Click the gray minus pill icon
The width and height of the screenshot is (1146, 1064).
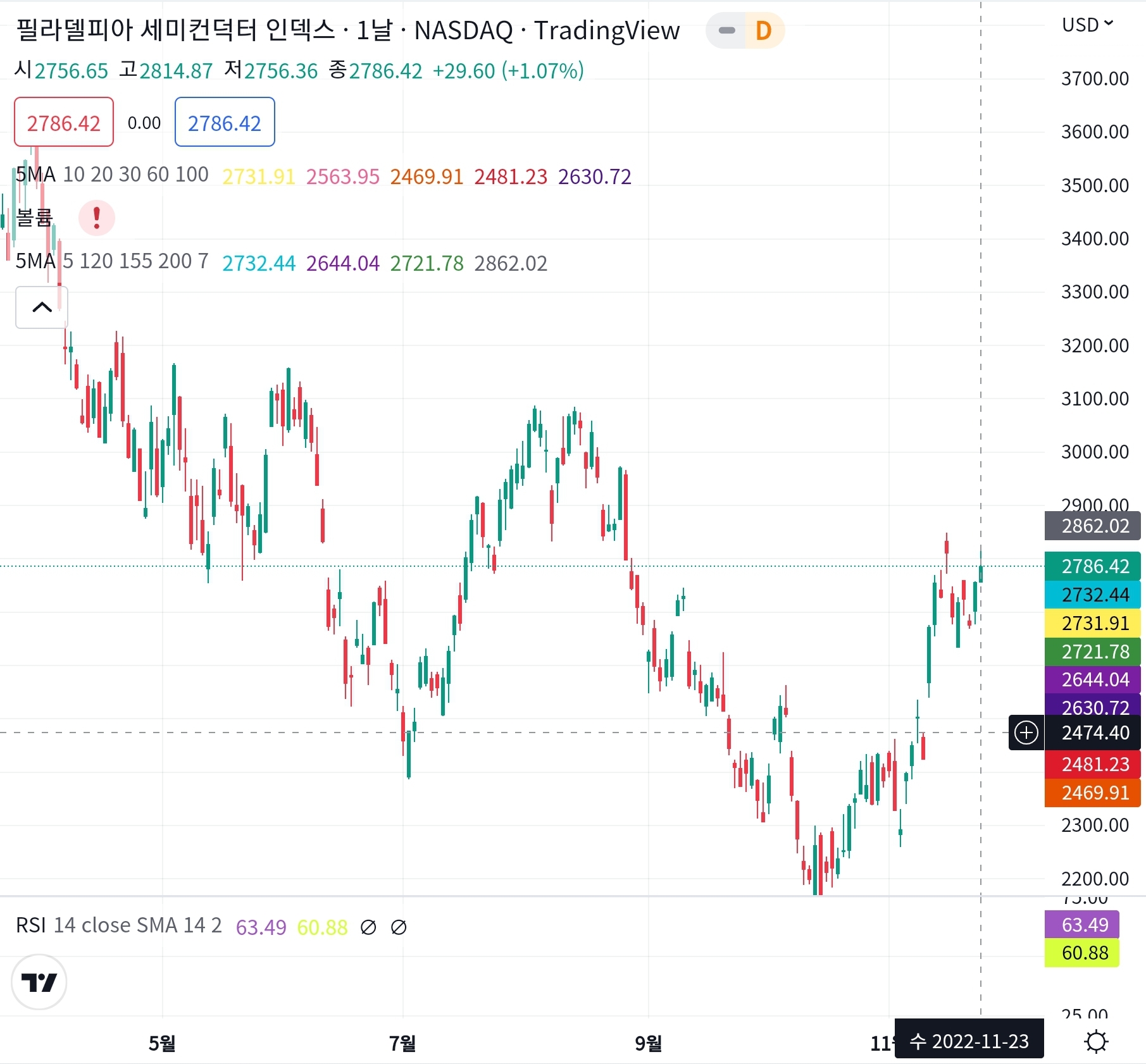point(727,30)
